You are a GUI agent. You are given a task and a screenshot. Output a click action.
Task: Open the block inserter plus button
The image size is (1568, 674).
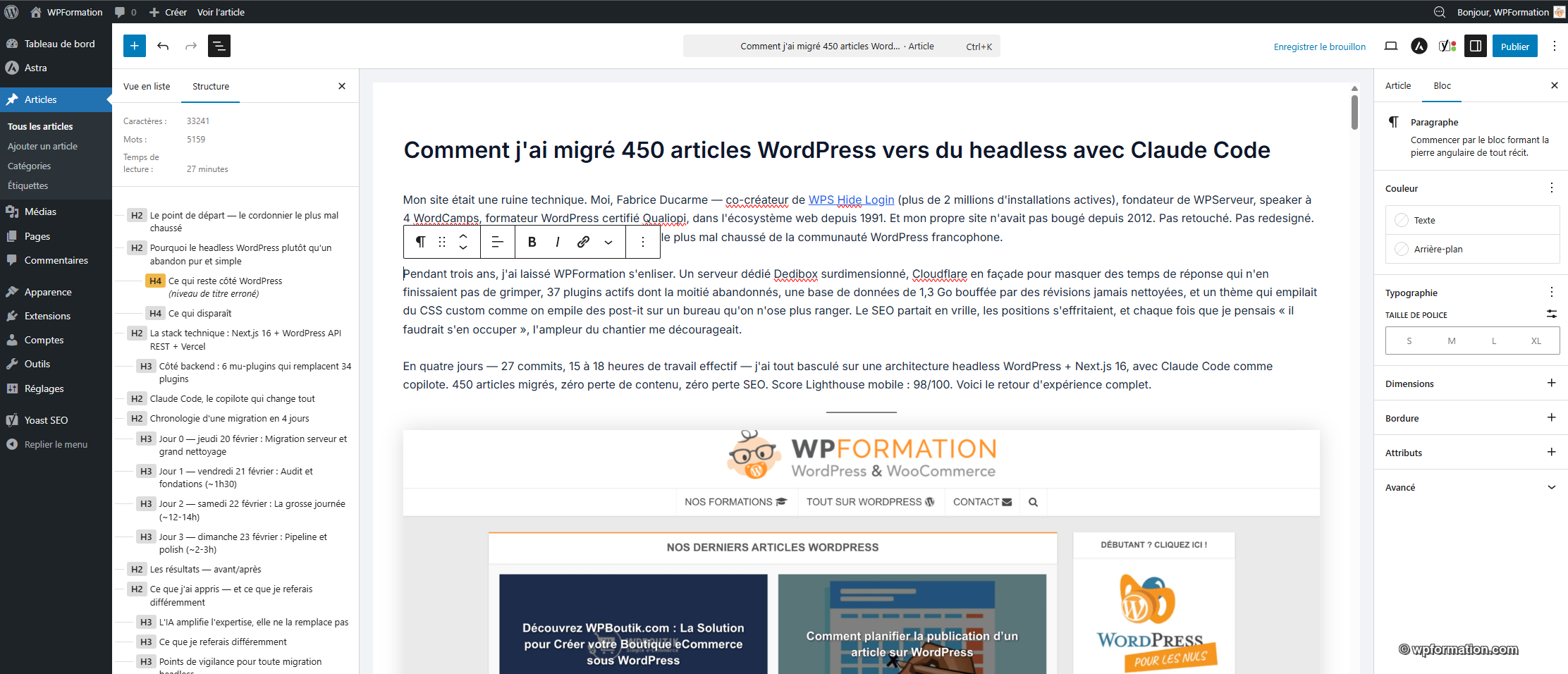[x=135, y=46]
